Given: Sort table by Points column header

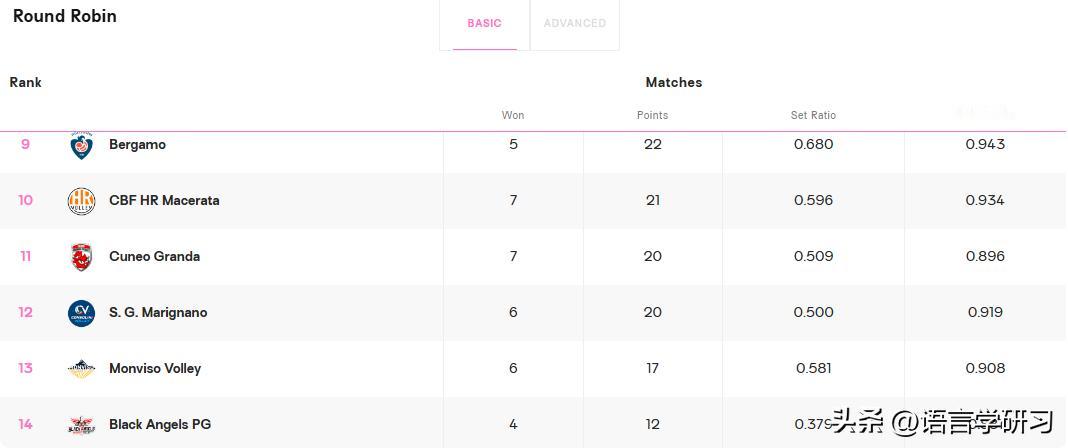Looking at the screenshot, I should pos(652,116).
